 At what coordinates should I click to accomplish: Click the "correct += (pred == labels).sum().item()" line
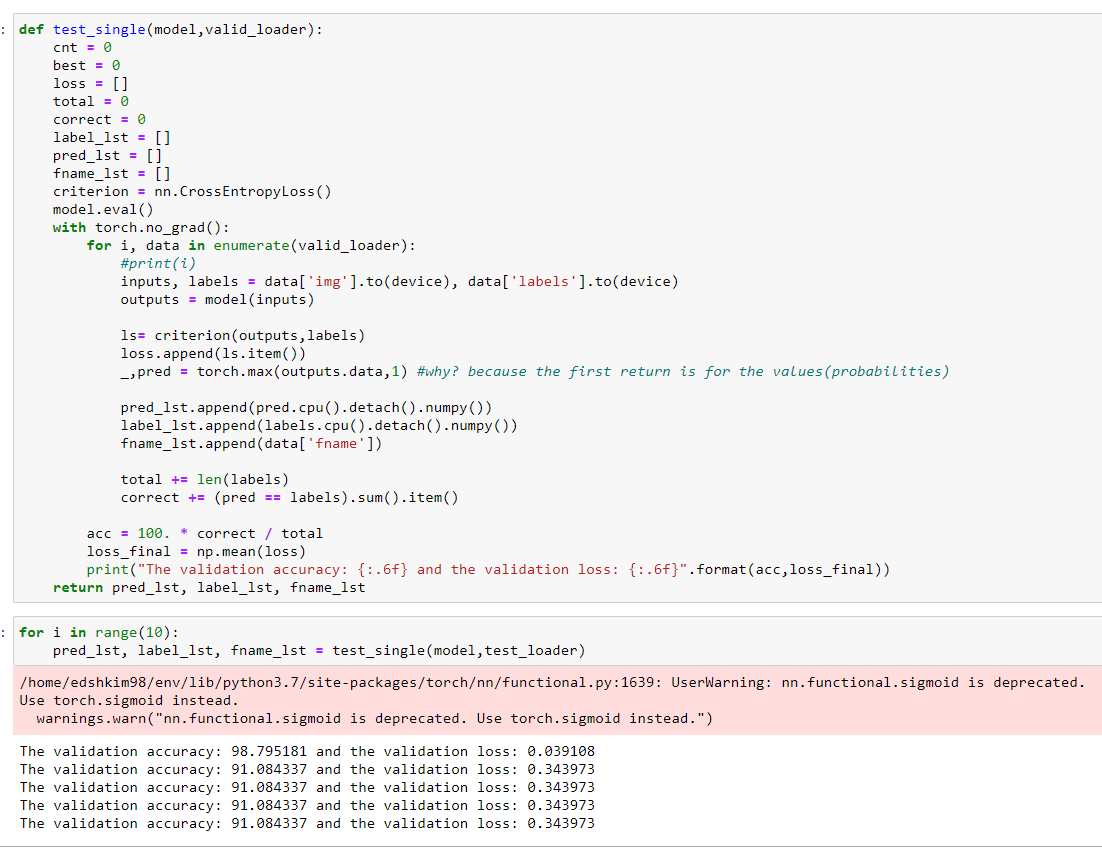289,498
